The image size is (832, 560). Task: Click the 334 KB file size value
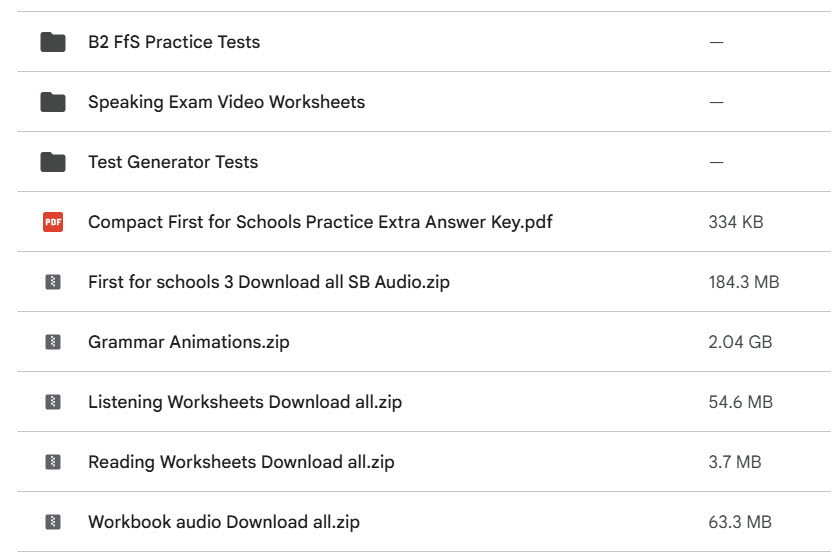(735, 222)
